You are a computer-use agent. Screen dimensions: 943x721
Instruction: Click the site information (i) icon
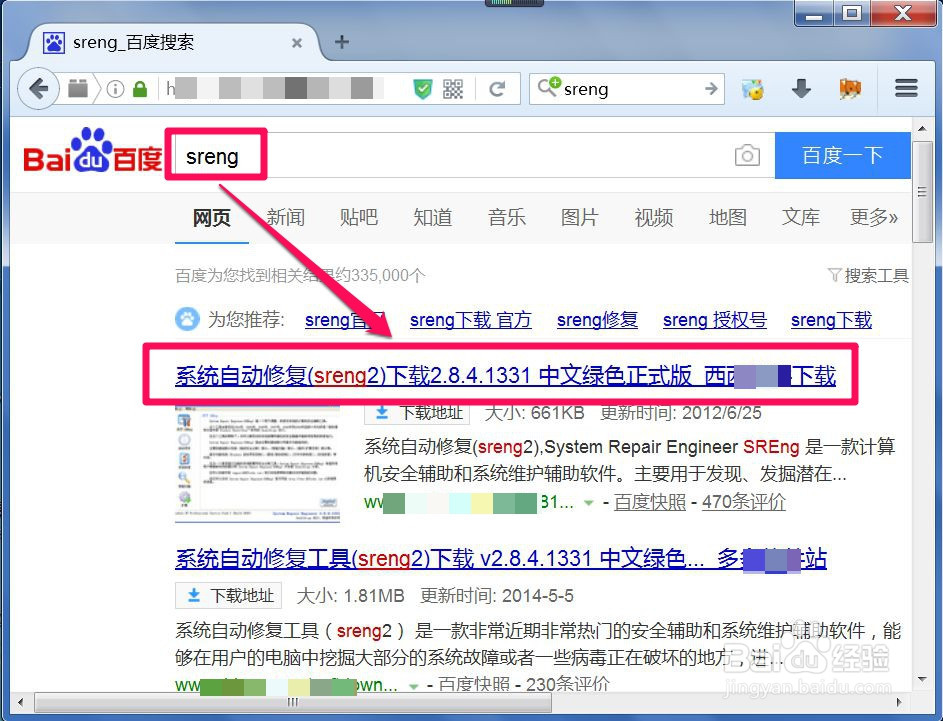click(x=115, y=90)
